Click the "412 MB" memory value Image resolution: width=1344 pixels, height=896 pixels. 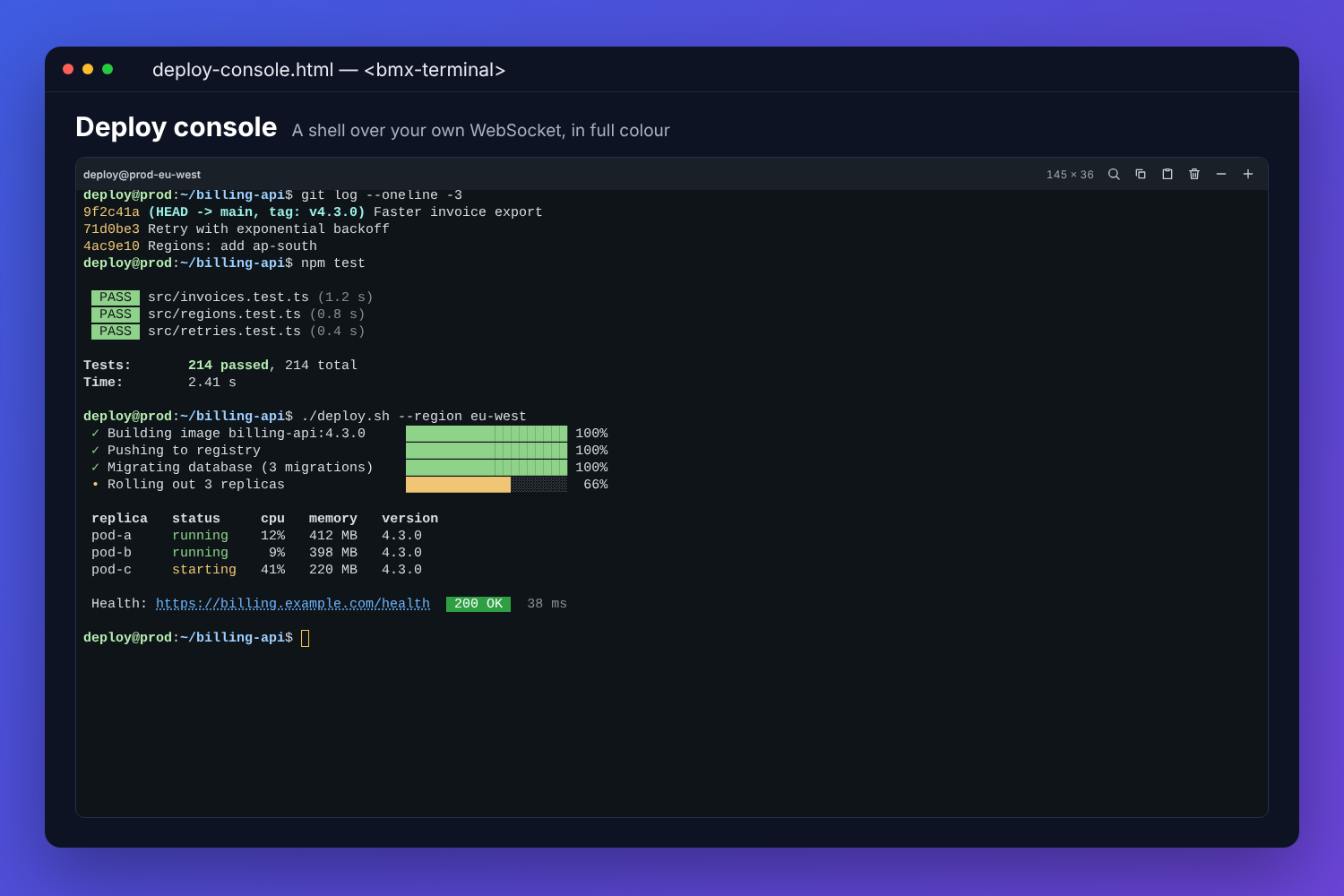333,536
